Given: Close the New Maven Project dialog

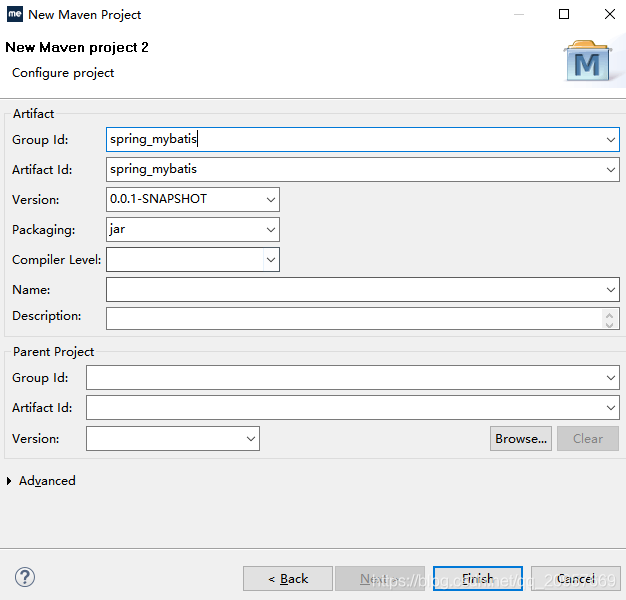Looking at the screenshot, I should point(610,14).
